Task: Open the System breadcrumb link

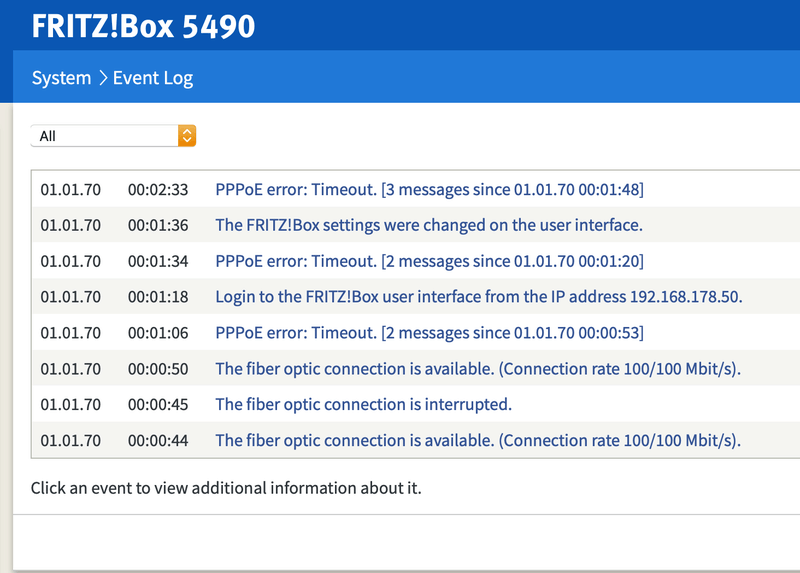Action: (61, 78)
